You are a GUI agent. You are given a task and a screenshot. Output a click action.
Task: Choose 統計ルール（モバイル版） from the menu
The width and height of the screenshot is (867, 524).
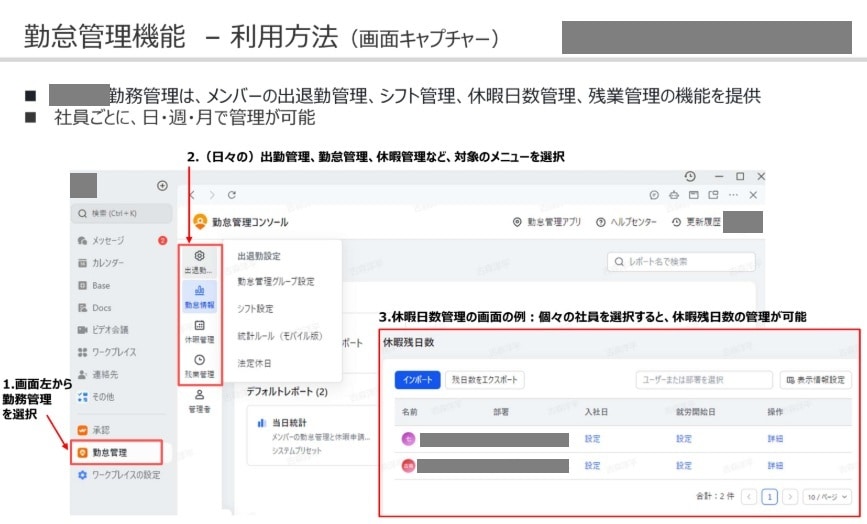tap(280, 336)
